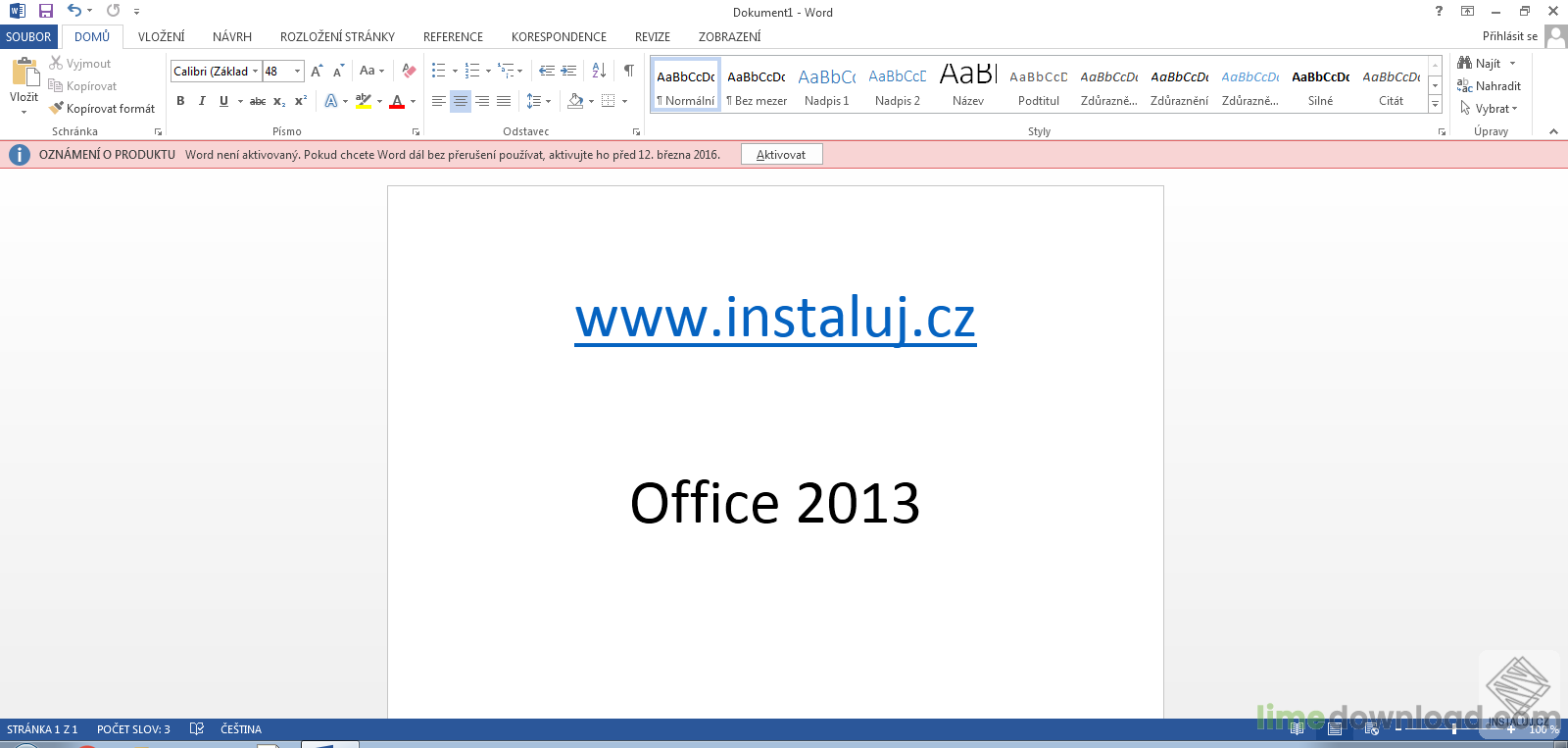Image resolution: width=1568 pixels, height=748 pixels.
Task: Switch to the REVIZE tab
Action: (x=653, y=36)
